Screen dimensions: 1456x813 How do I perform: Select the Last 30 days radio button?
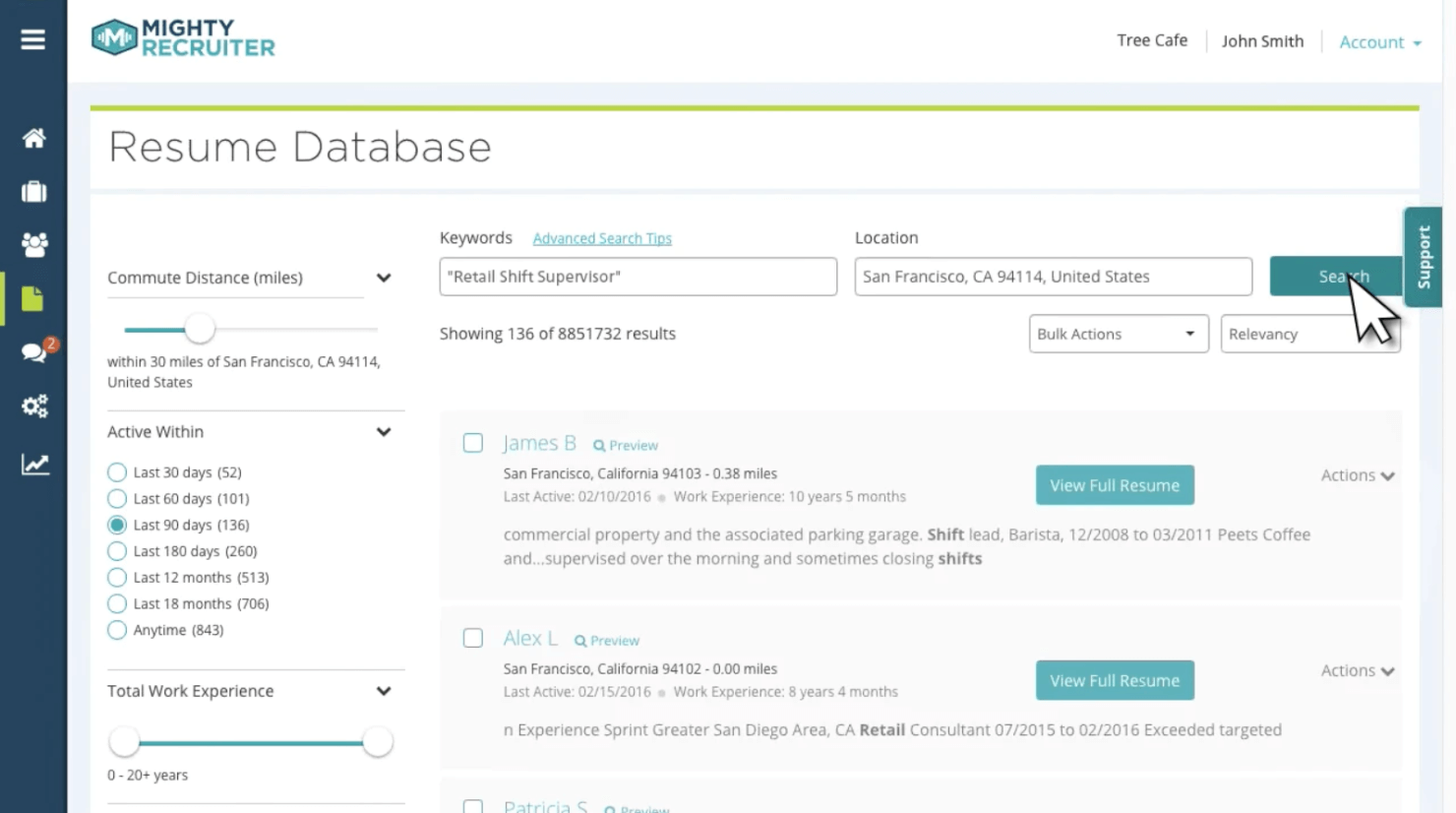point(117,471)
